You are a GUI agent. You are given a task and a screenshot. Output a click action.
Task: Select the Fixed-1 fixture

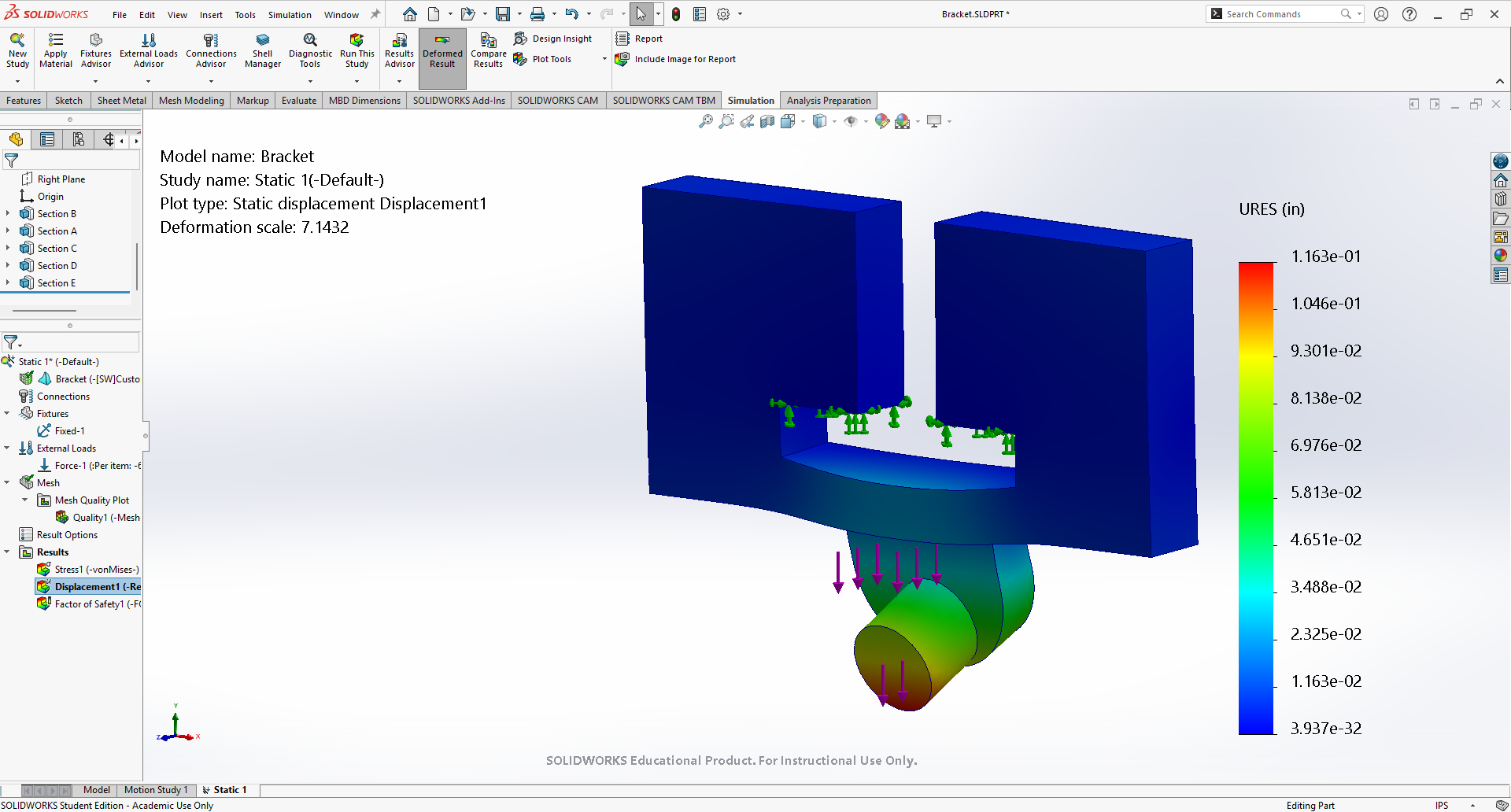click(61, 431)
